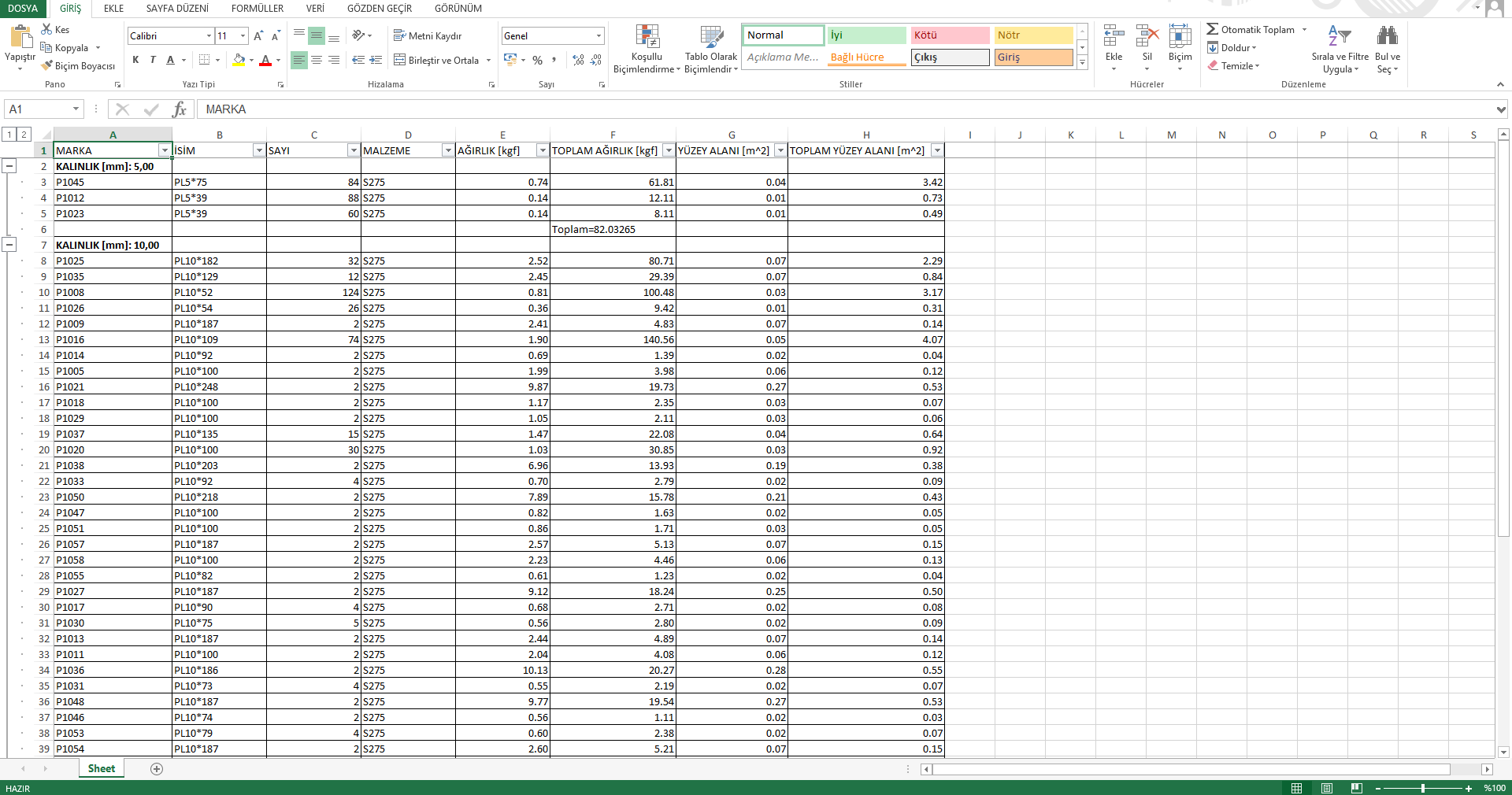Apply the İyi cell style

click(x=867, y=35)
